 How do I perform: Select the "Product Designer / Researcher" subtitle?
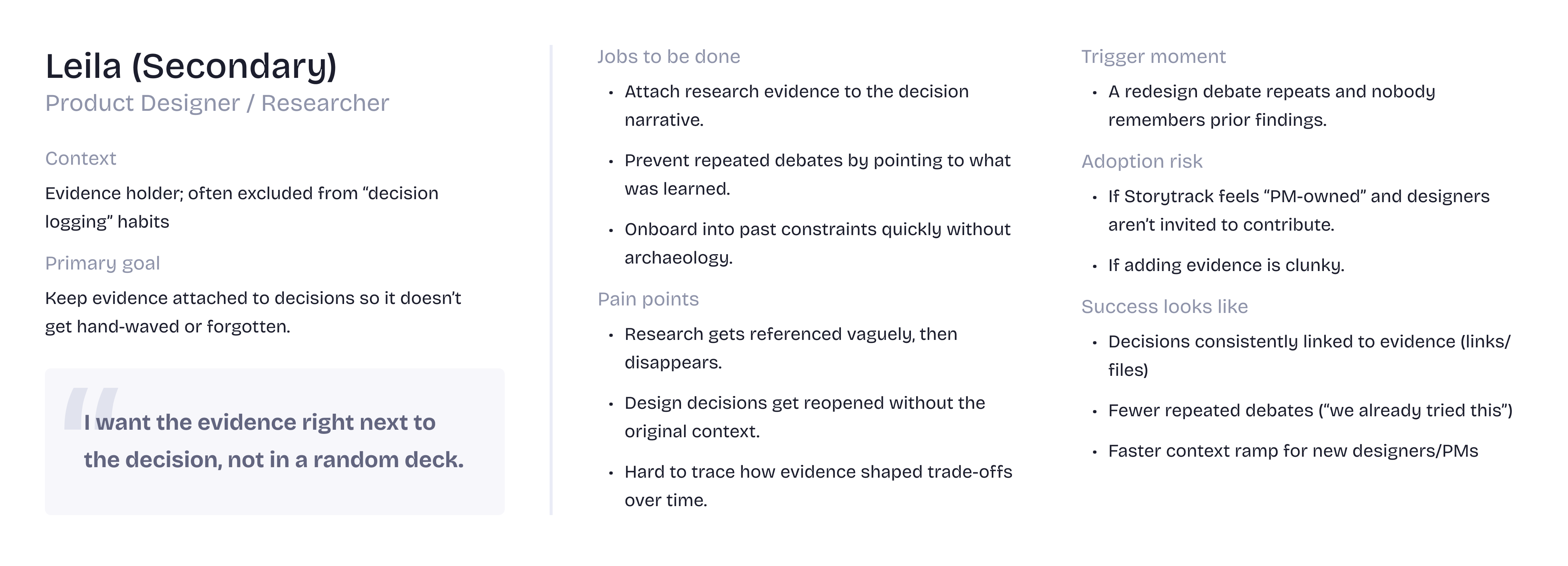point(217,103)
